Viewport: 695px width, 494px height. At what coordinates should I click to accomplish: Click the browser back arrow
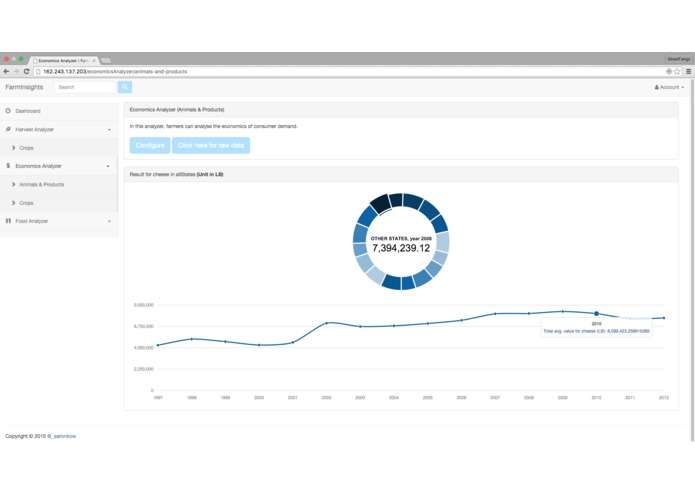(6, 71)
